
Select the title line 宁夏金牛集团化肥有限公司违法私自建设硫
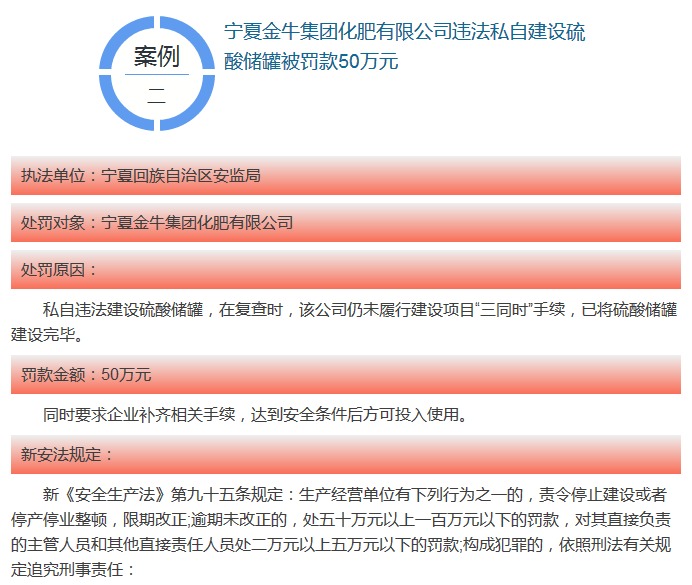[x=404, y=32]
